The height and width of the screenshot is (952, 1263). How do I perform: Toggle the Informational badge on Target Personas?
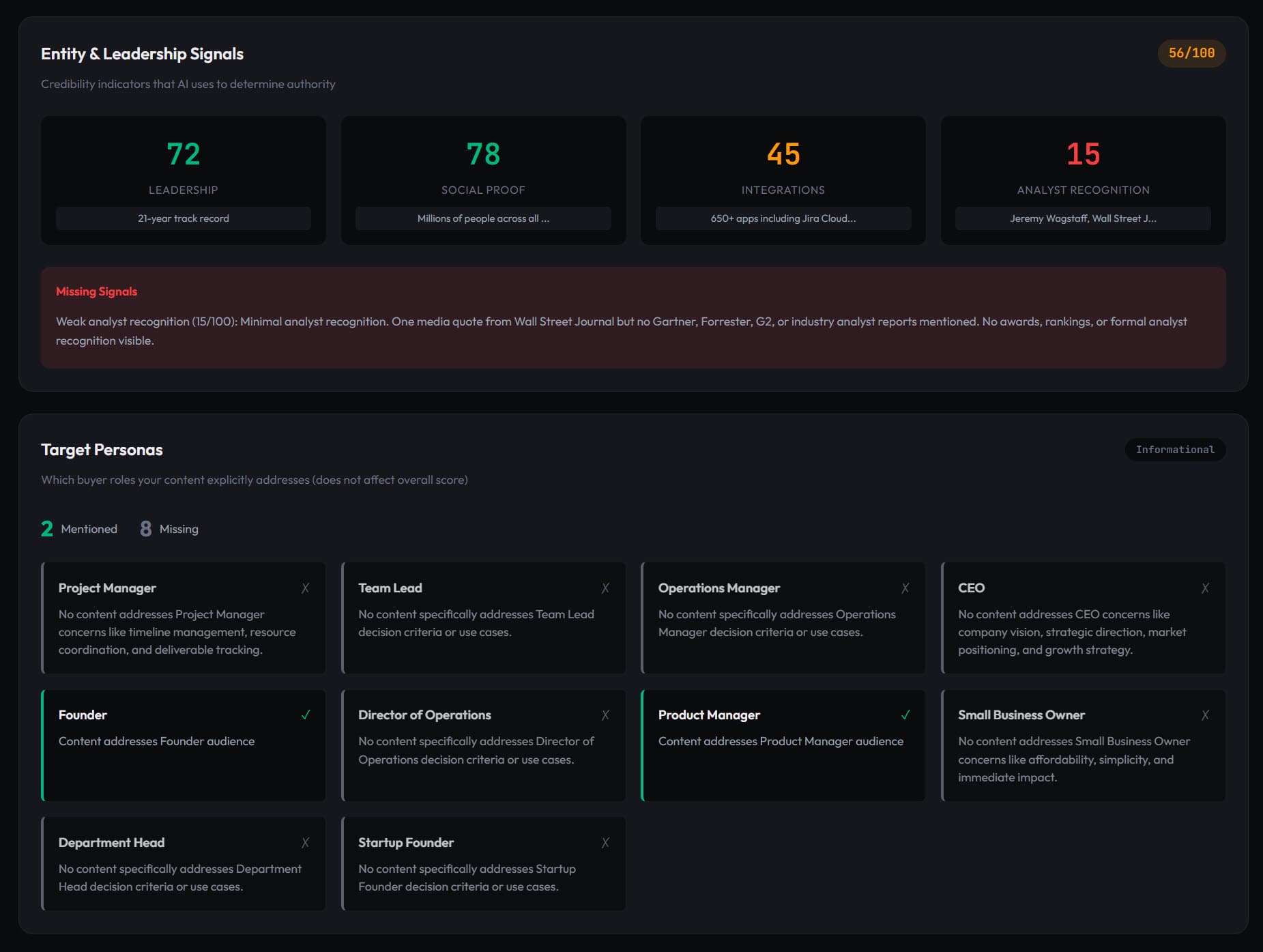point(1175,449)
